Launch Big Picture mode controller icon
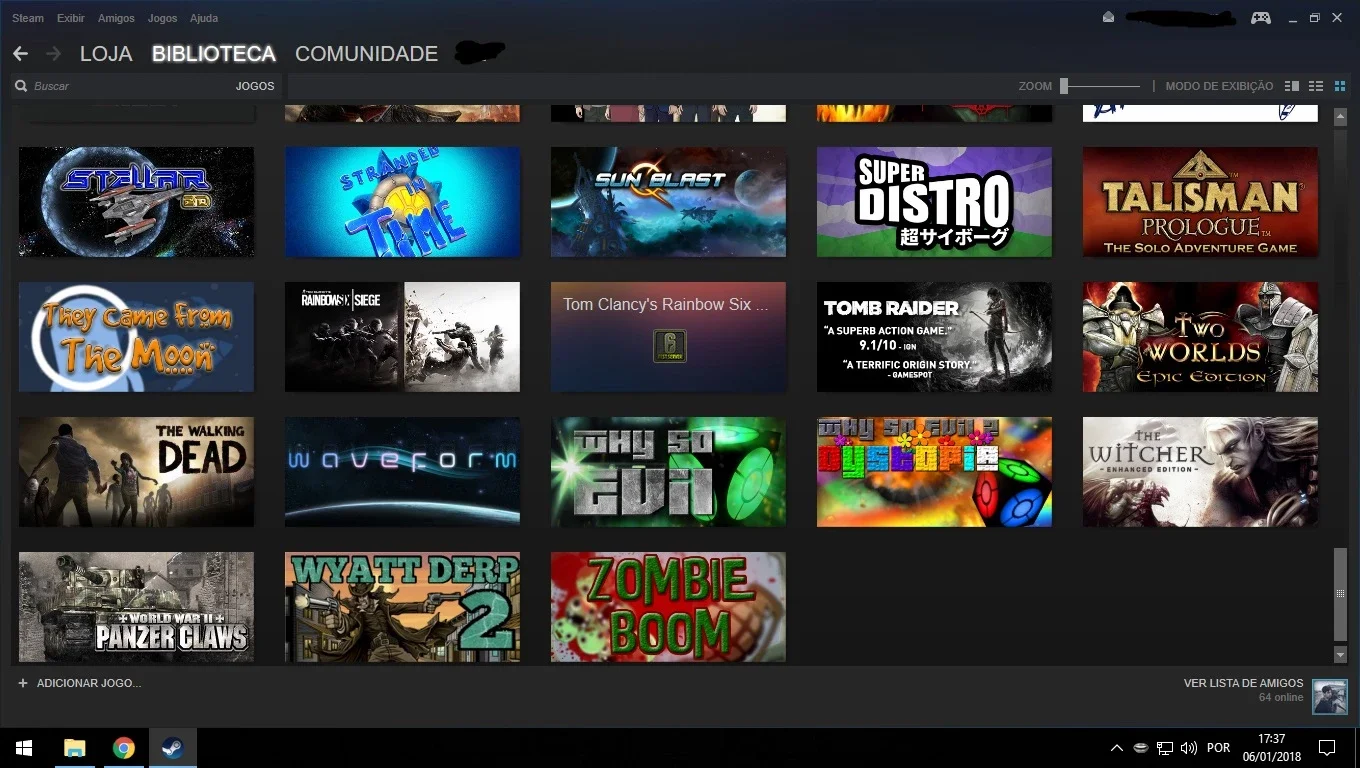The width and height of the screenshot is (1360, 768). tap(1261, 17)
